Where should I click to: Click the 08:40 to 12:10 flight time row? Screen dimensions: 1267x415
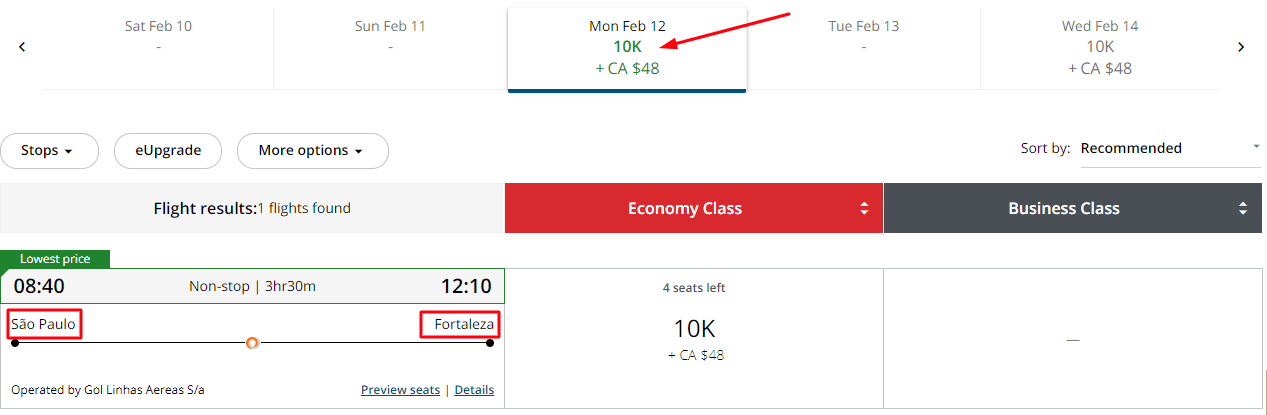252,286
